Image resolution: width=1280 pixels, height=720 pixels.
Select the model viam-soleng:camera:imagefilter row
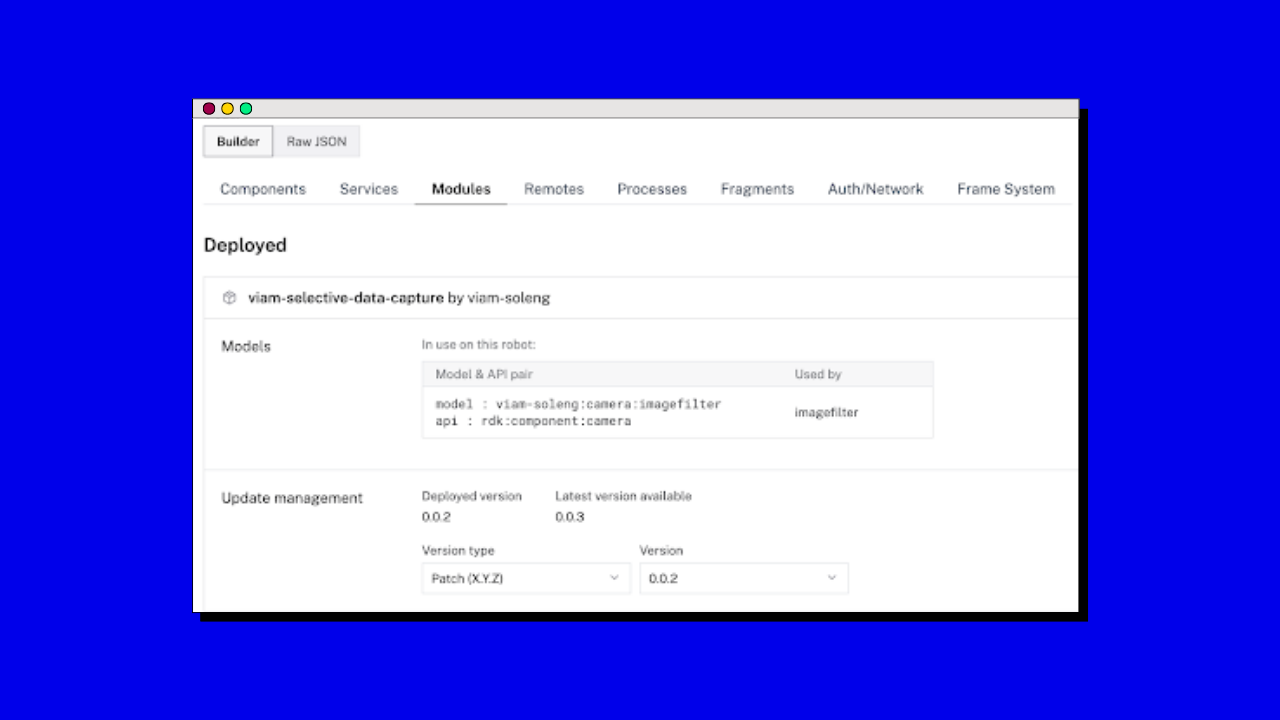[578, 404]
